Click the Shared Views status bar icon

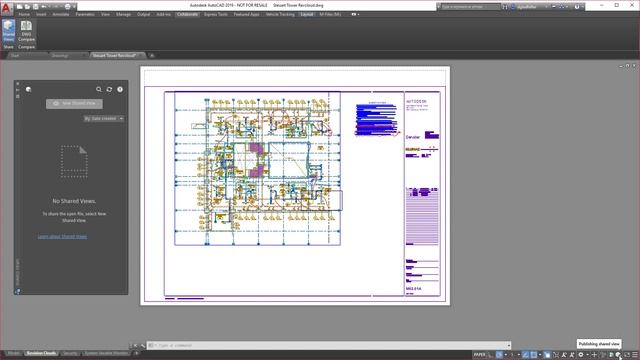click(618, 355)
